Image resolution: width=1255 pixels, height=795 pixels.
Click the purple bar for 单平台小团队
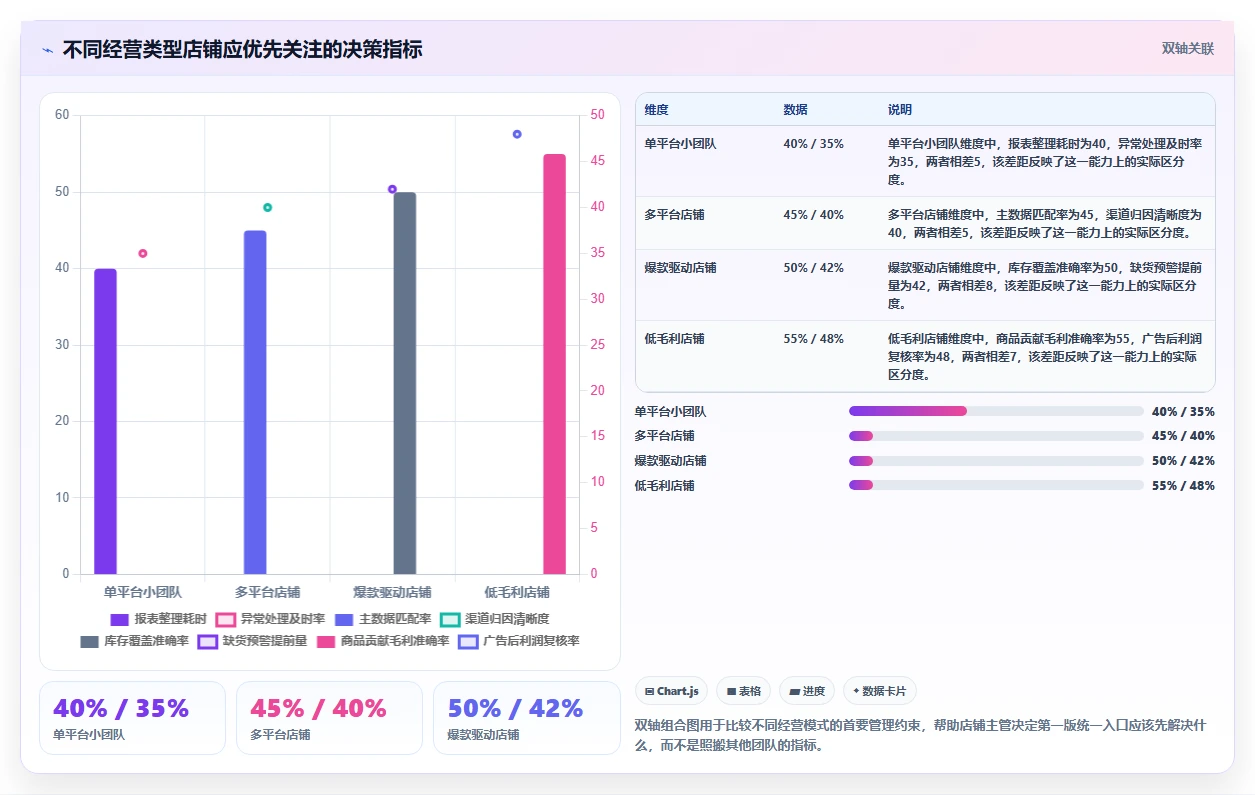[105, 421]
